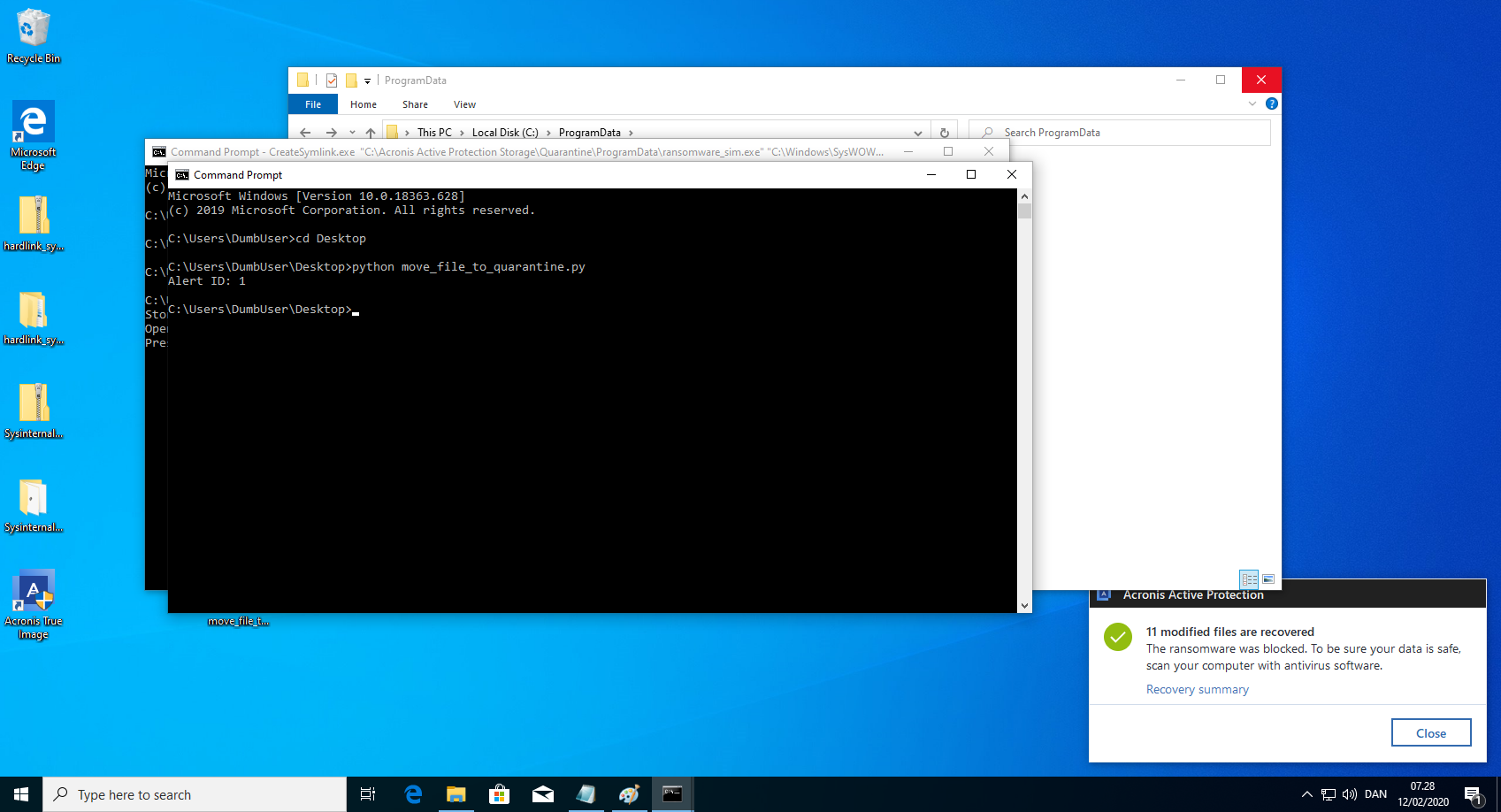Open File Explorer help via question mark
Image resolution: width=1501 pixels, height=812 pixels.
click(1271, 103)
